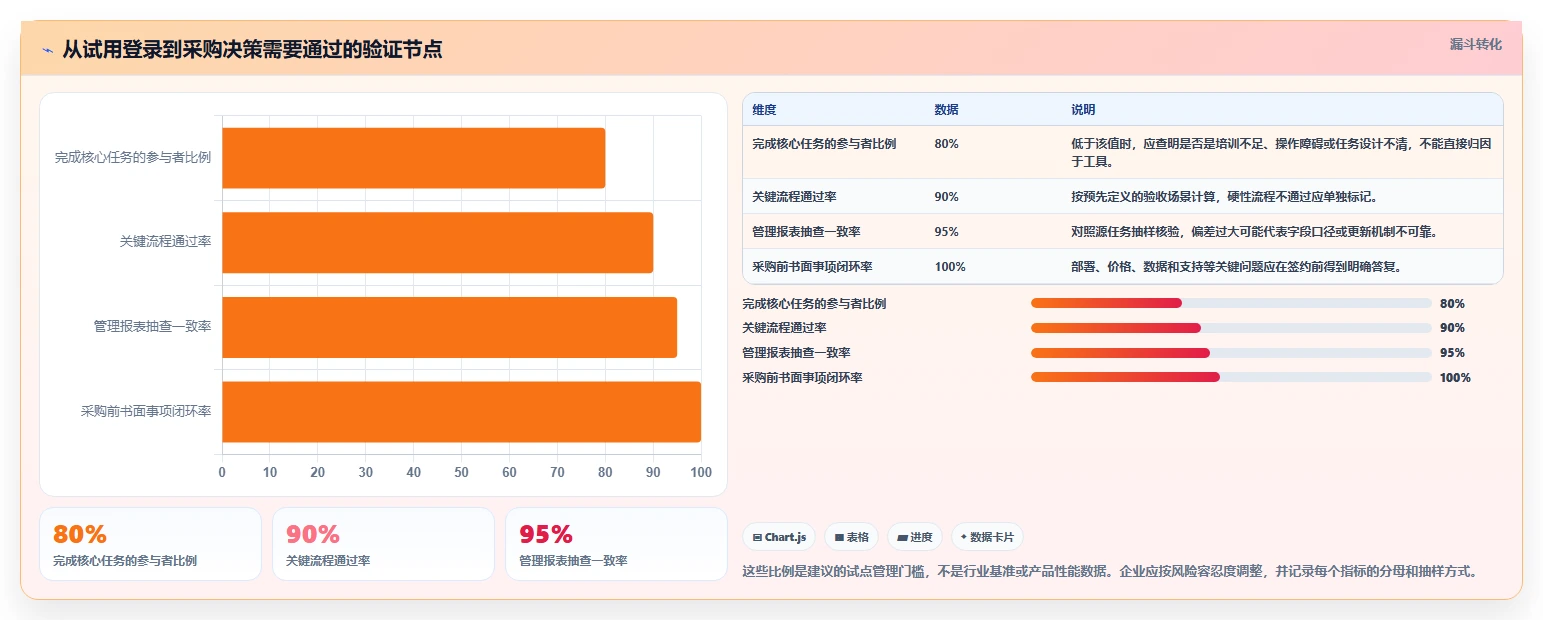The image size is (1543, 620).
Task: Click the 90% progress bar for 关键流程通过率
Action: 1231,328
